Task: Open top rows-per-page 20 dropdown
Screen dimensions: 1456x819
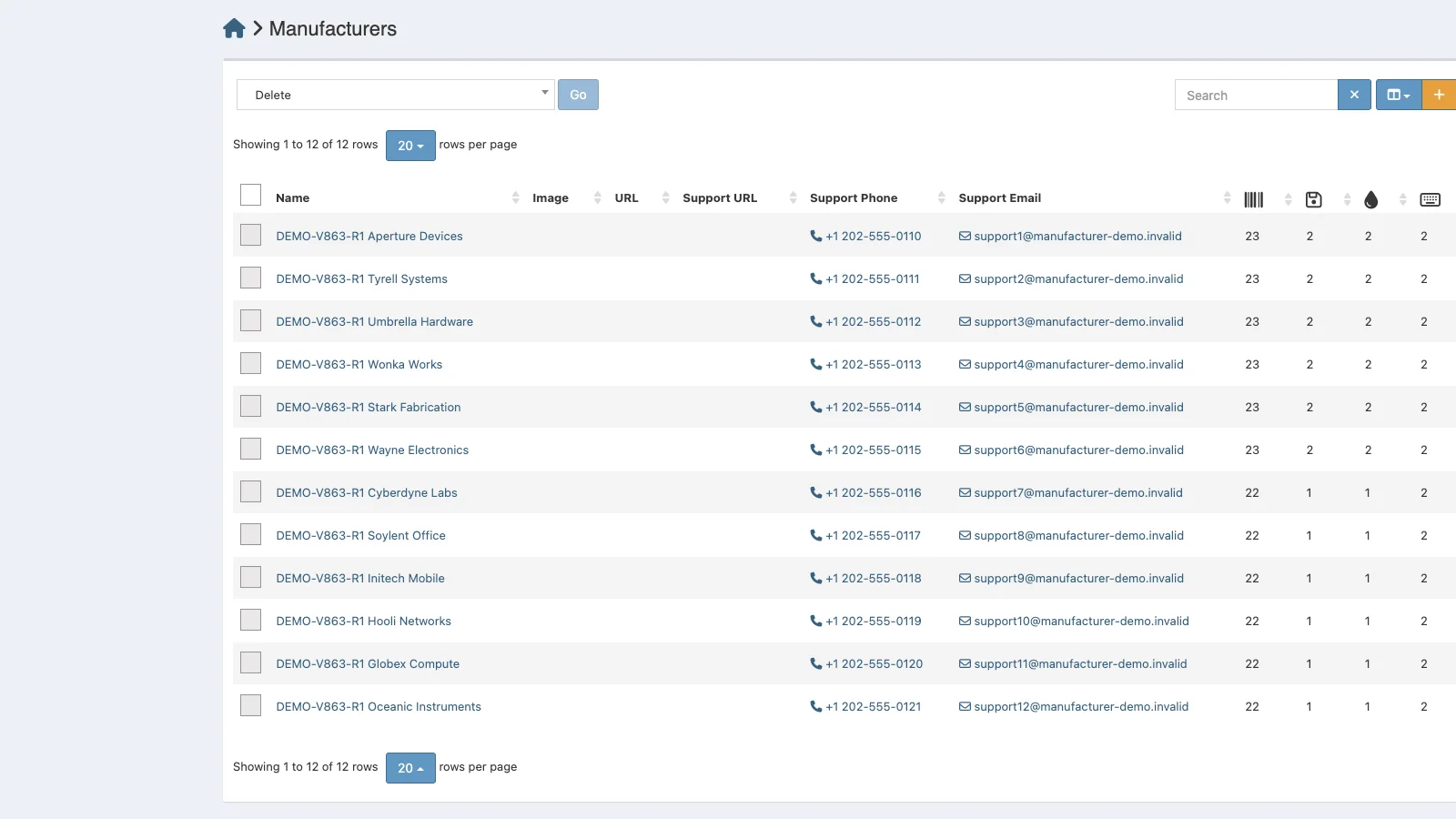Action: point(410,146)
